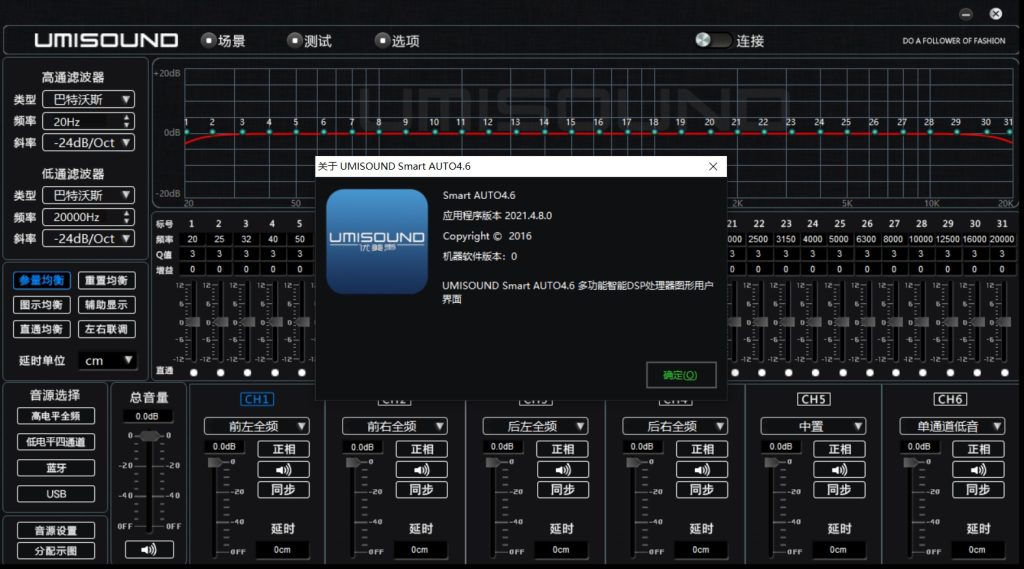
Task: Mute the rear-right 后右全频 channel speaker
Action: (702, 470)
